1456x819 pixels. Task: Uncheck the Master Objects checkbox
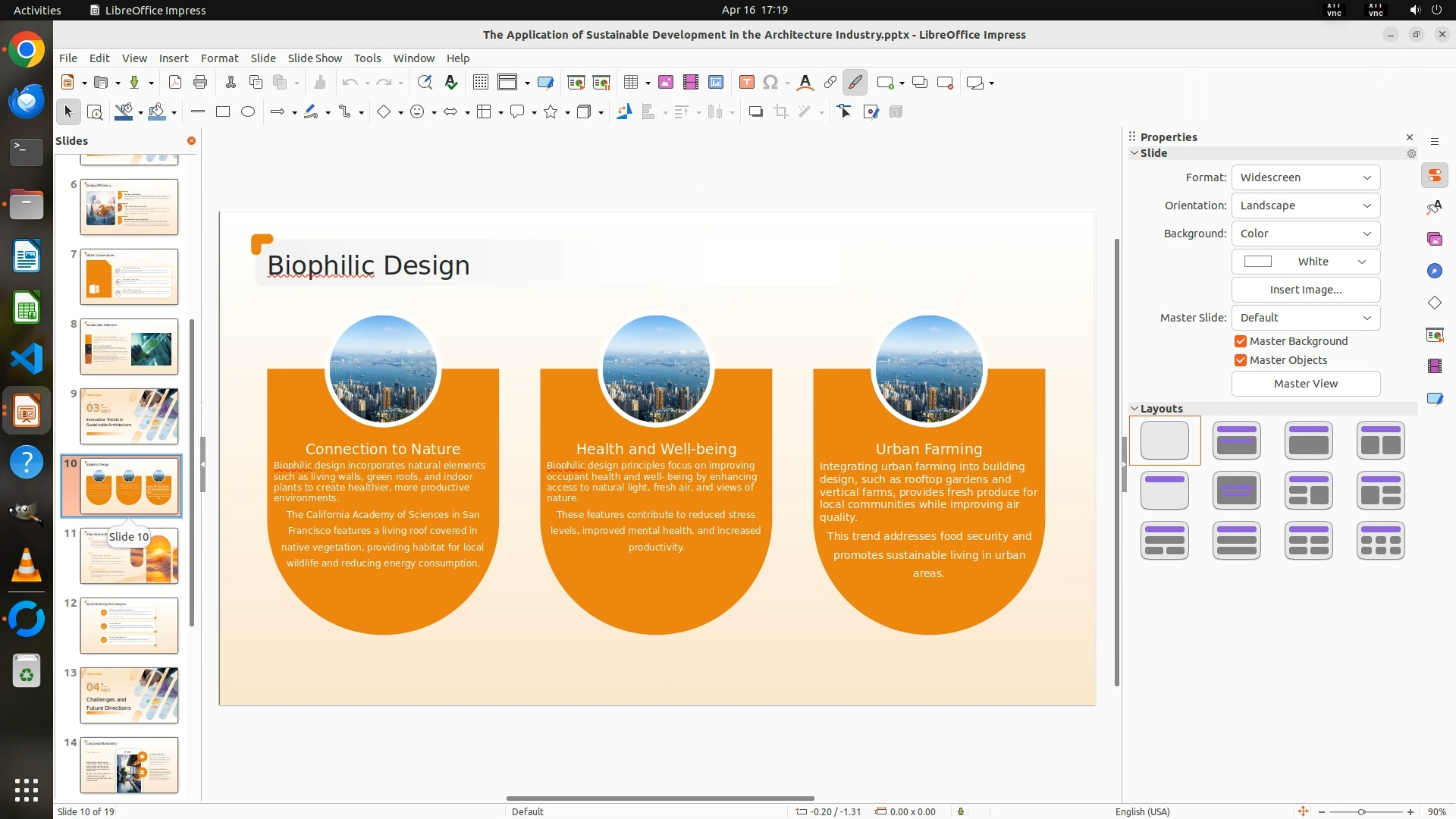[1241, 360]
